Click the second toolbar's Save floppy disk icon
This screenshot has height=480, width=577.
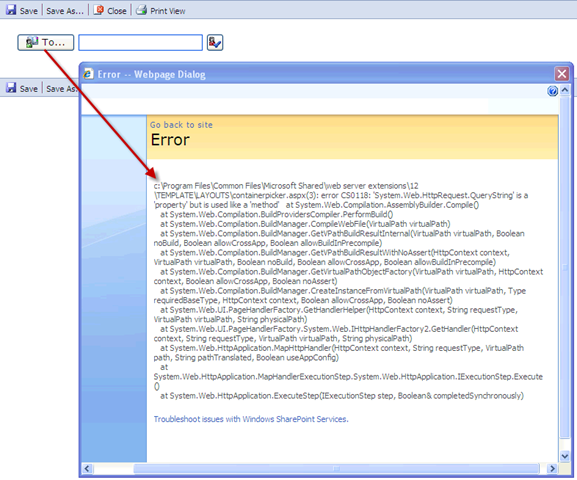pyautogui.click(x=11, y=88)
